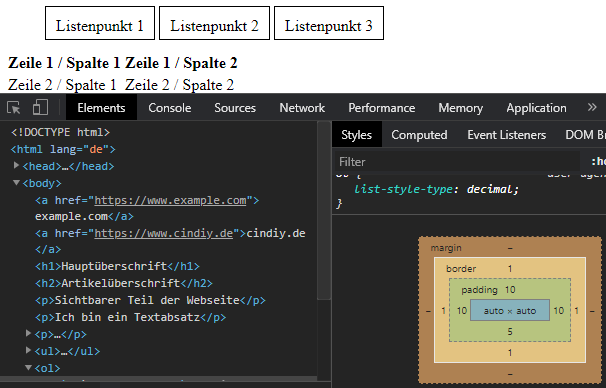Toggle the device toolbar icon
This screenshot has width=606, height=388.
(x=40, y=107)
